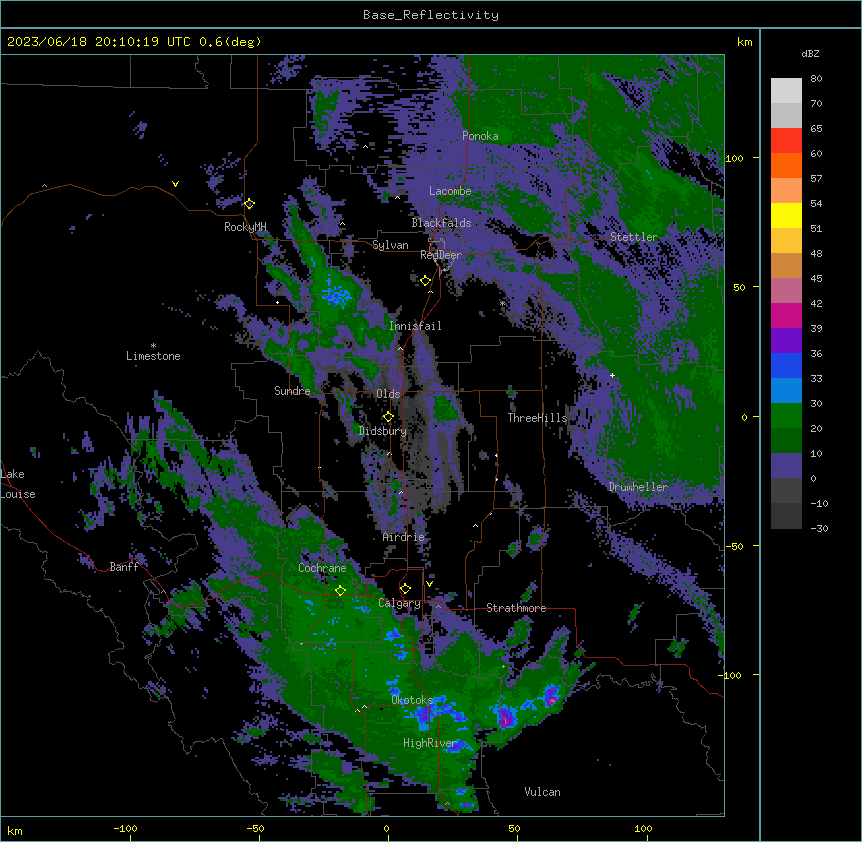Select the magenta 39-42 dBZ legend swatch
This screenshot has width=862, height=842.
pyautogui.click(x=786, y=315)
